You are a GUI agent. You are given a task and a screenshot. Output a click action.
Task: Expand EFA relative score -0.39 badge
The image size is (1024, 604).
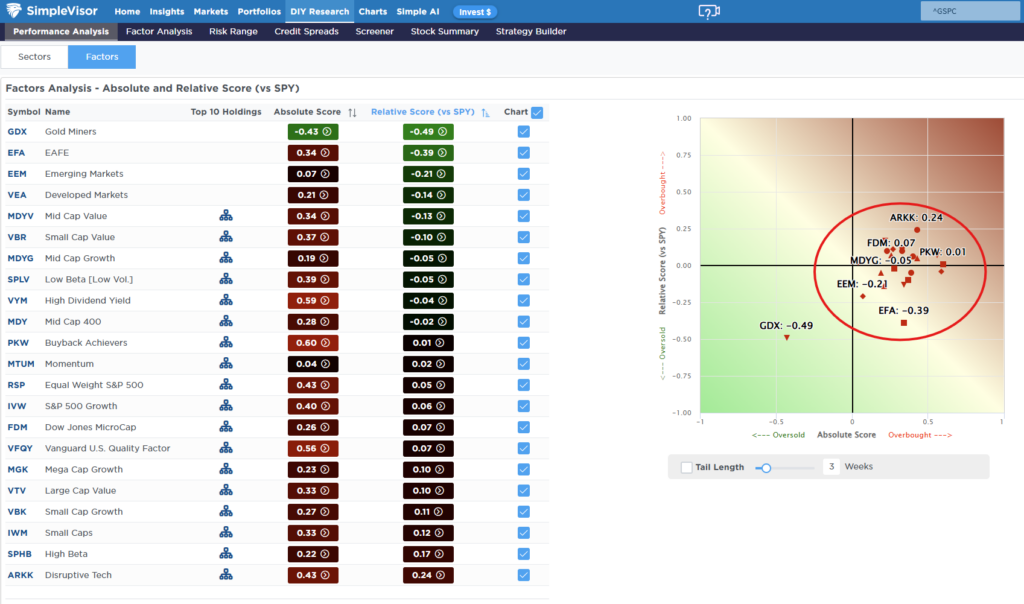point(428,153)
